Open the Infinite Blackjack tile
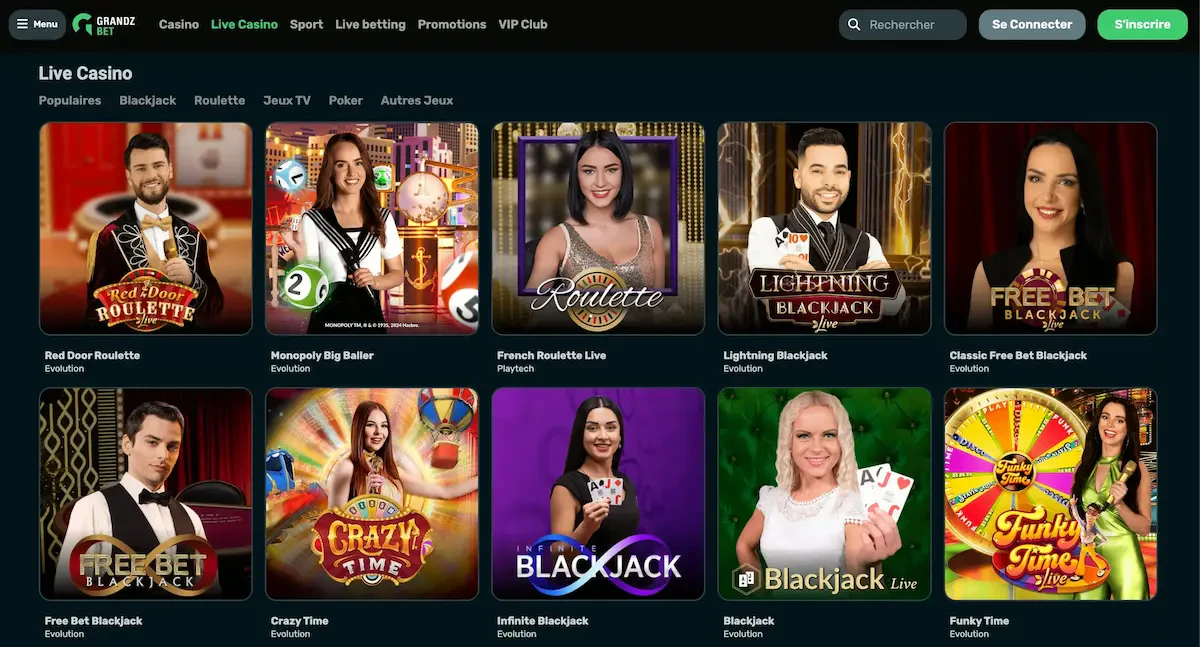1200x647 pixels. point(598,494)
